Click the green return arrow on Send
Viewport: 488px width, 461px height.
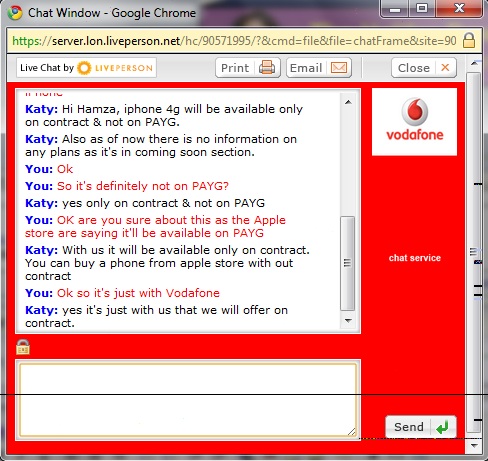[443, 427]
